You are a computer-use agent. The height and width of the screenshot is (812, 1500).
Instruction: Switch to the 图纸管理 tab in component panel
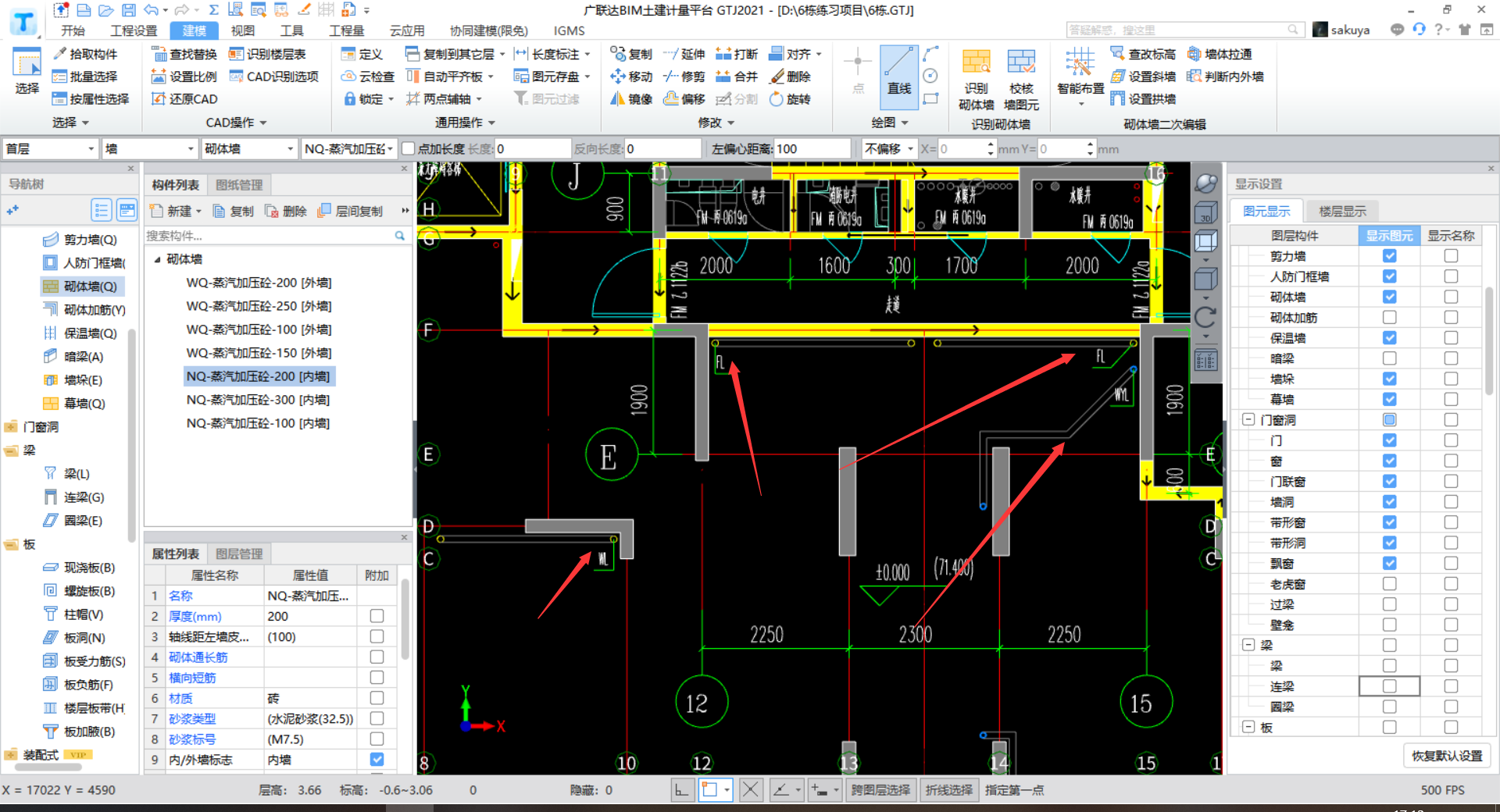pos(239,185)
